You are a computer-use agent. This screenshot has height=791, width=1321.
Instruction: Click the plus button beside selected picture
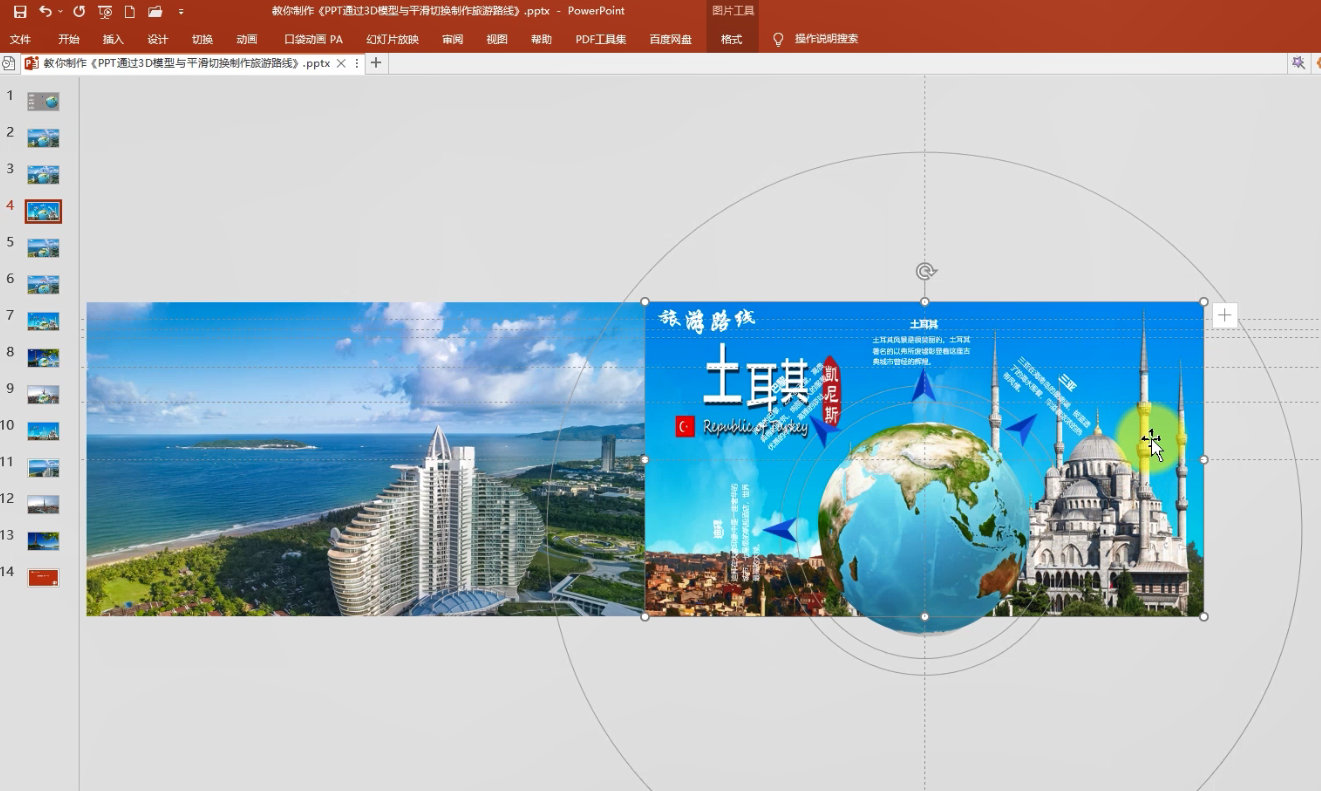pyautogui.click(x=1225, y=316)
